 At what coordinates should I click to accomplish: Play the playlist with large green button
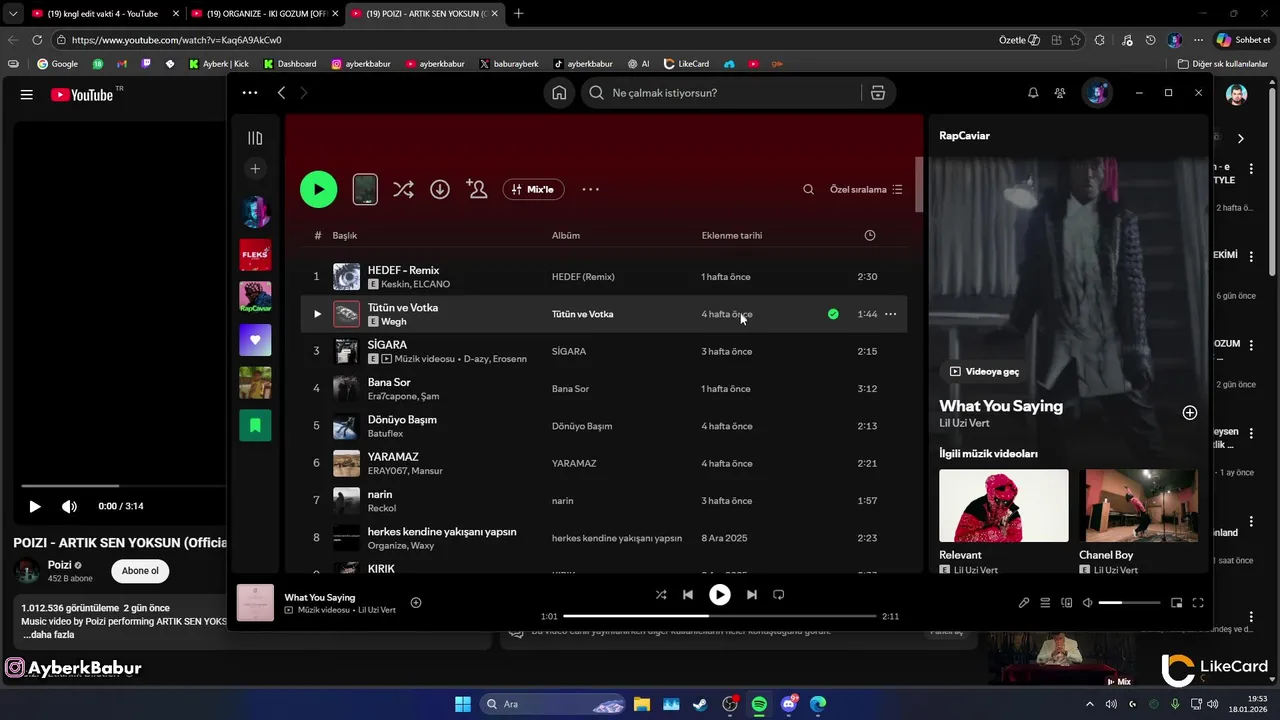tap(319, 189)
